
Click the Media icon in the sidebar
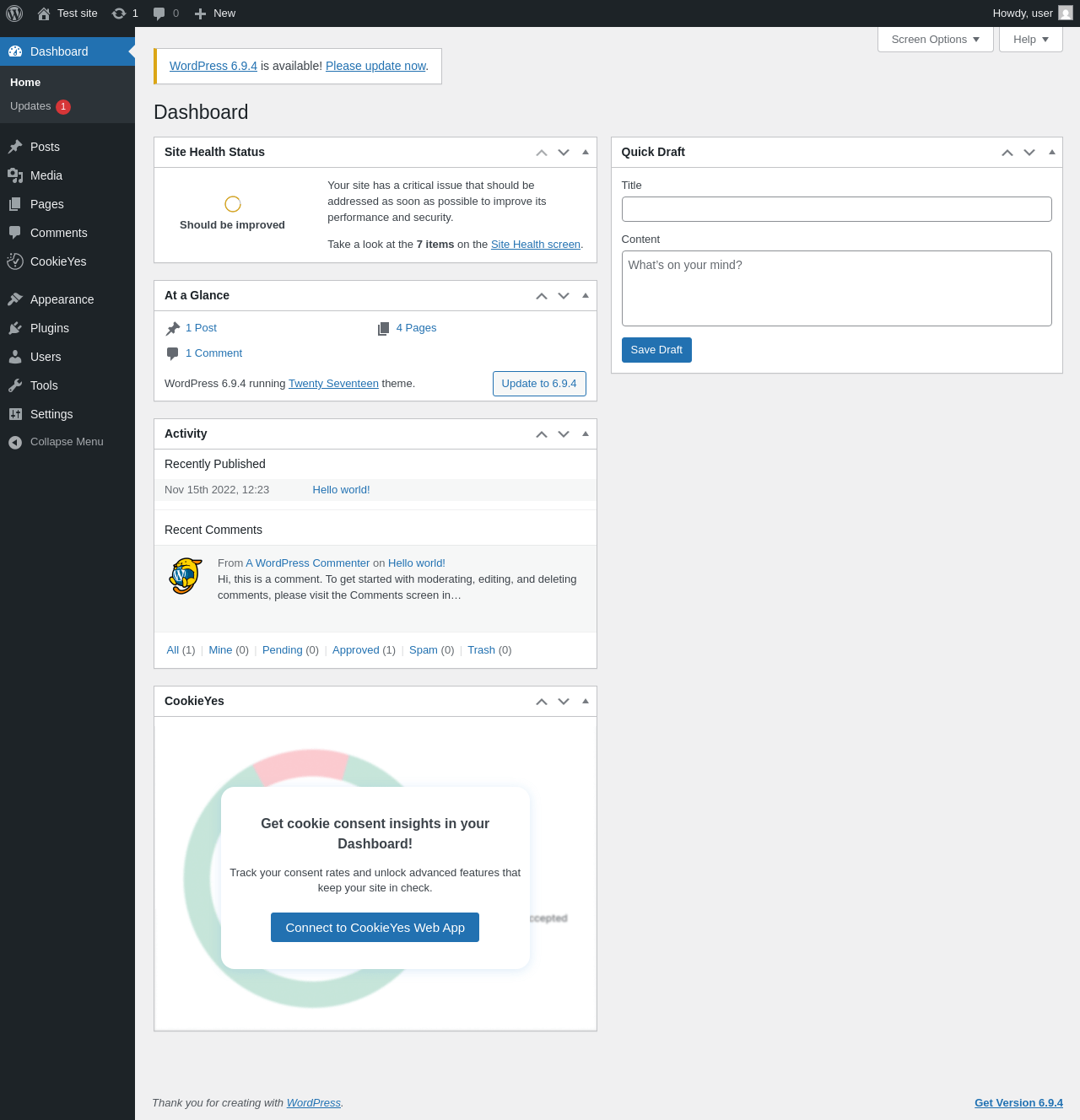click(x=15, y=175)
